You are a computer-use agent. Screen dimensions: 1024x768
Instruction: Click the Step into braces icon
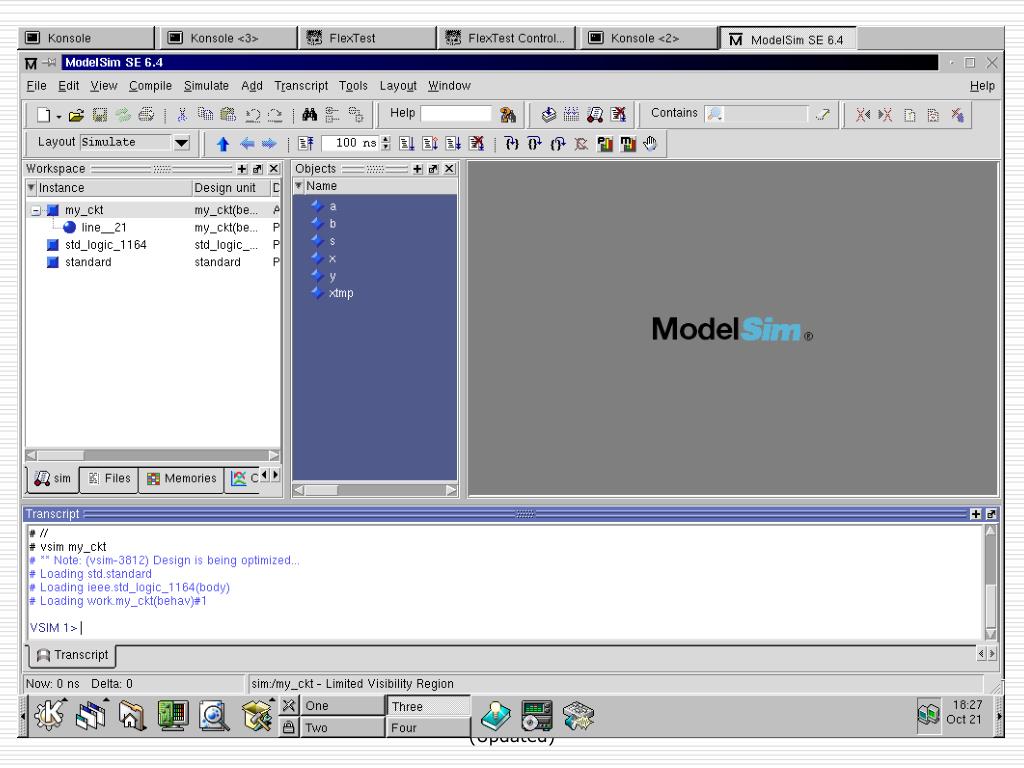coord(512,144)
